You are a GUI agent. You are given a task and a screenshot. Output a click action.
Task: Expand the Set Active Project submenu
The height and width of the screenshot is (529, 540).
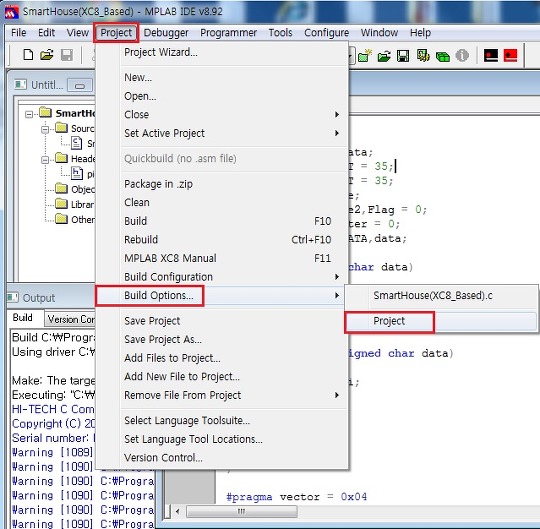pos(337,133)
